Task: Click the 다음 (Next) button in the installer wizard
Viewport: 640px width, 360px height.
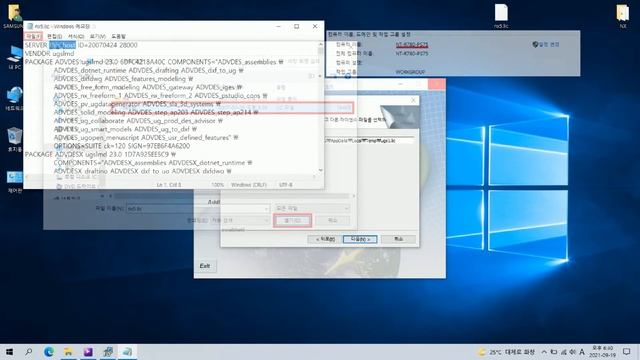Action: 360,239
